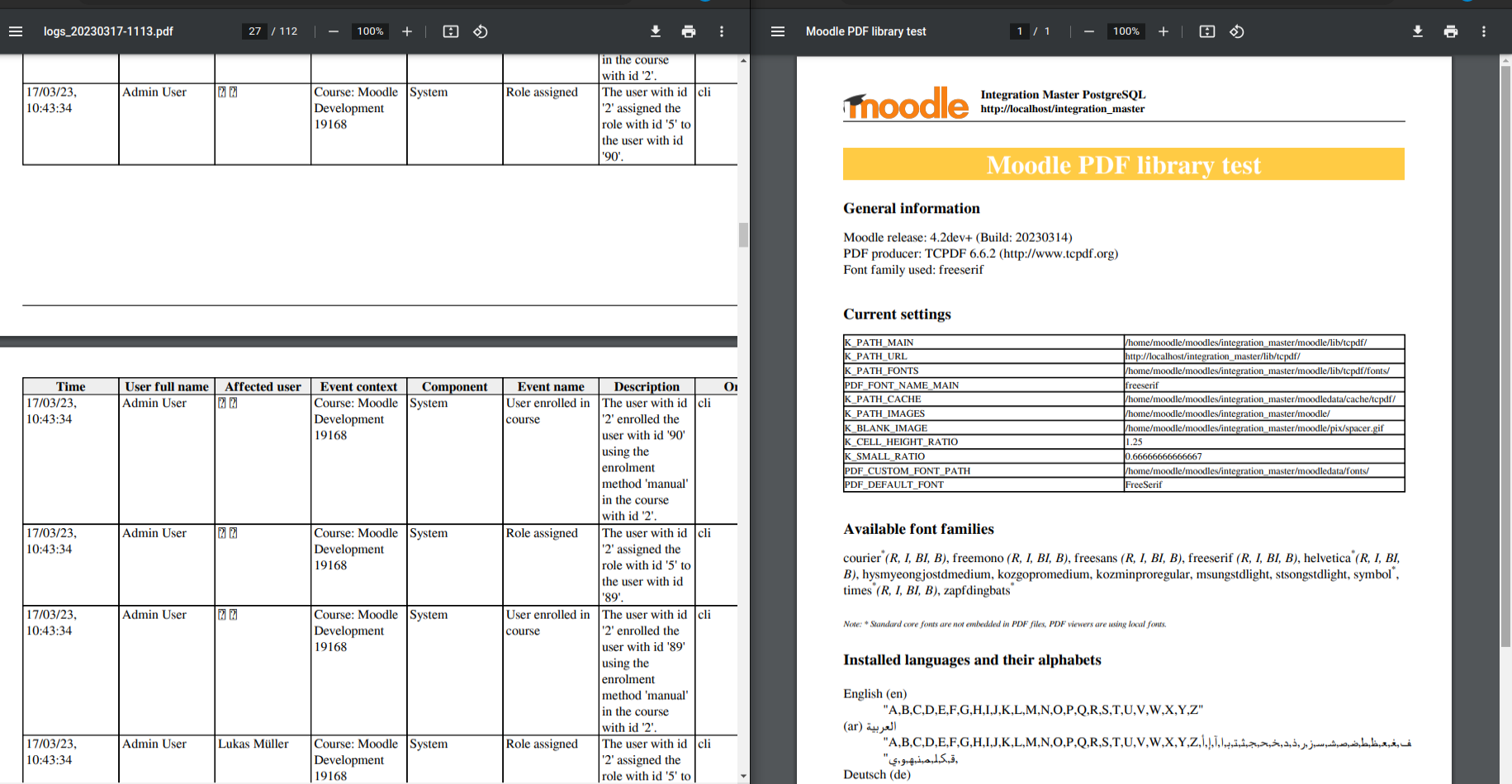Click 'Time' column header in logs table
The width and height of the screenshot is (1512, 784).
pyautogui.click(x=71, y=386)
